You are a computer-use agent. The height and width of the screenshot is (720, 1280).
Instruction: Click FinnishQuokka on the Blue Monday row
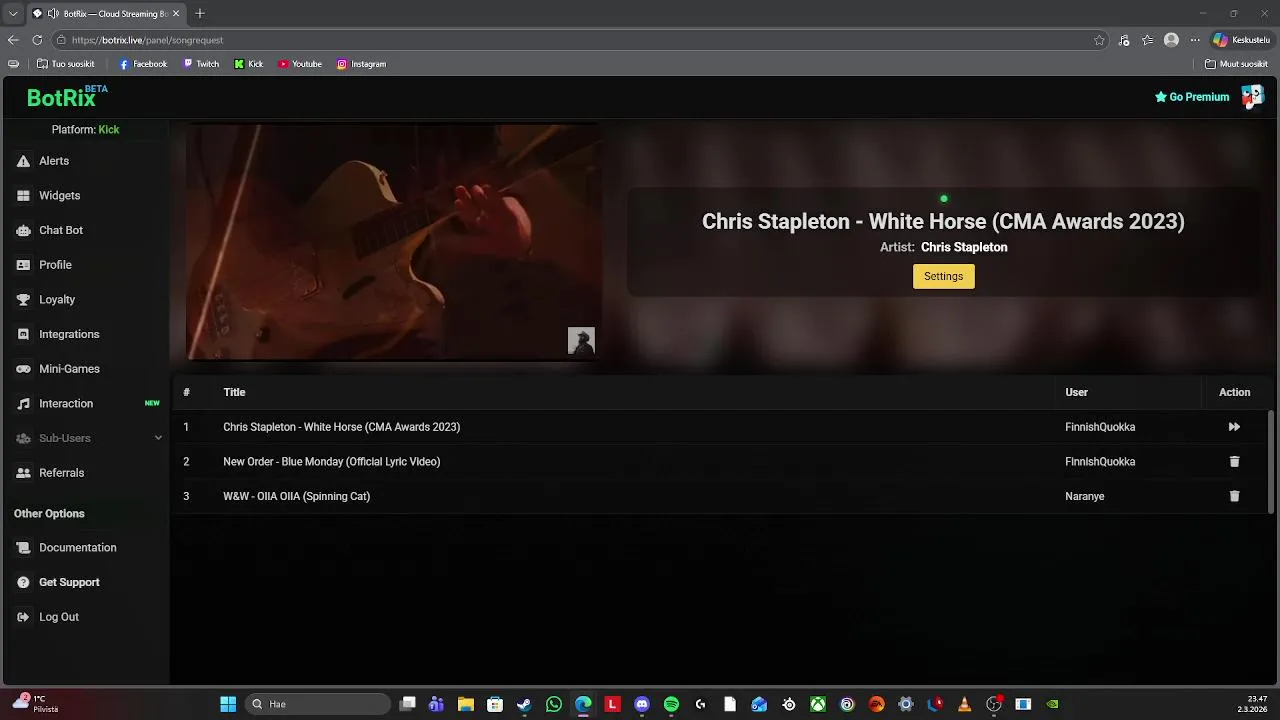tap(1100, 462)
